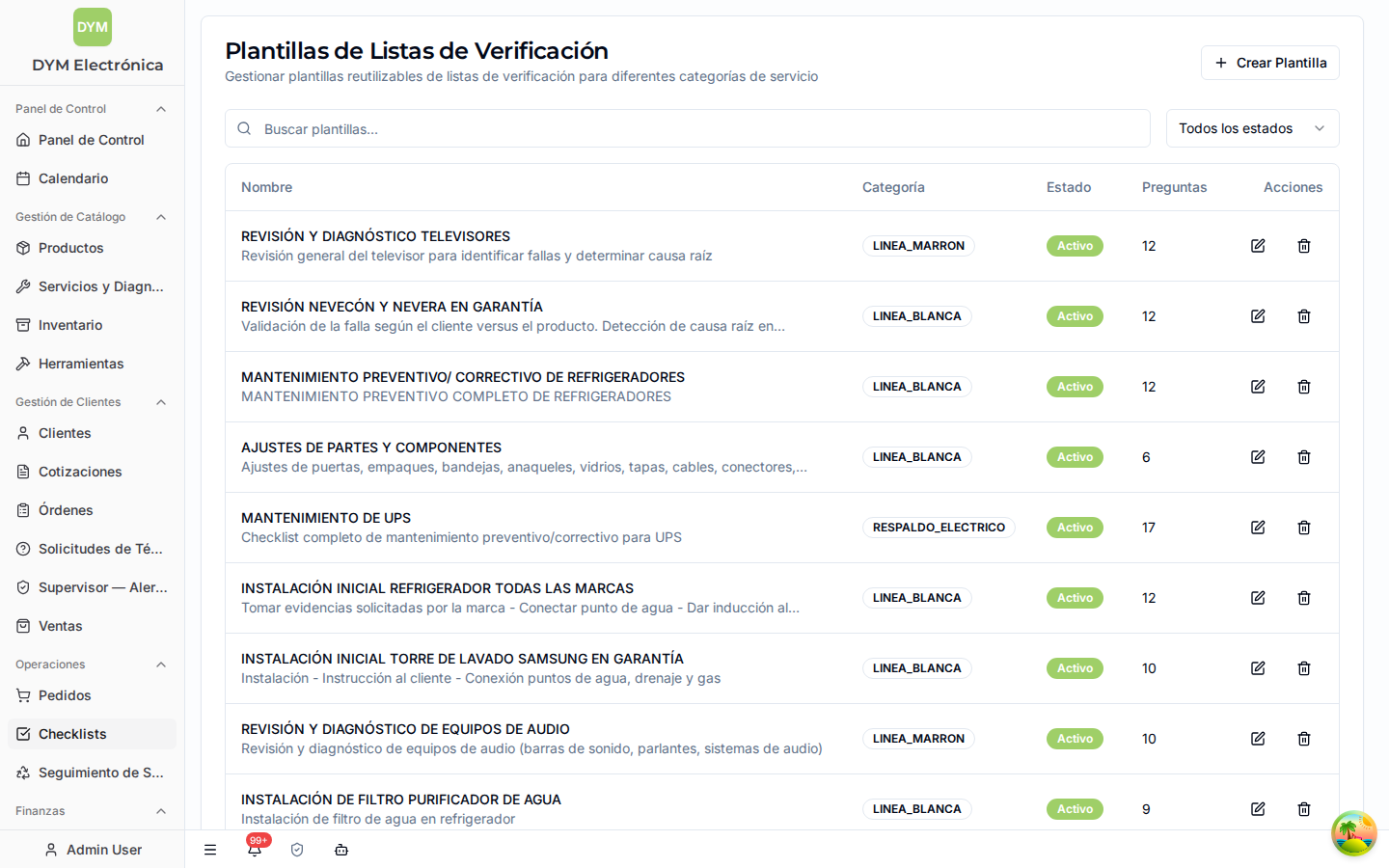Click the Preguntas column header
The height and width of the screenshot is (868, 1389).
coord(1174,187)
